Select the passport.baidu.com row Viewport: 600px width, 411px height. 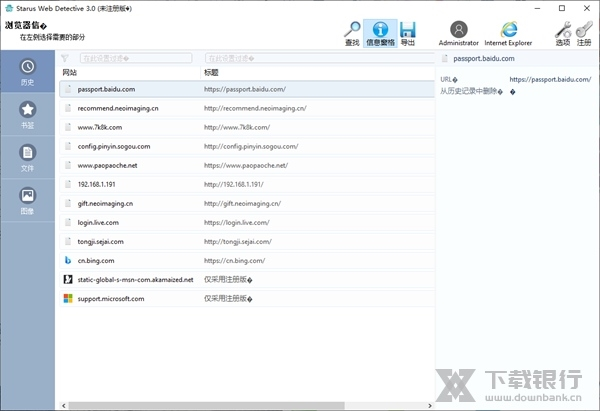pos(247,89)
